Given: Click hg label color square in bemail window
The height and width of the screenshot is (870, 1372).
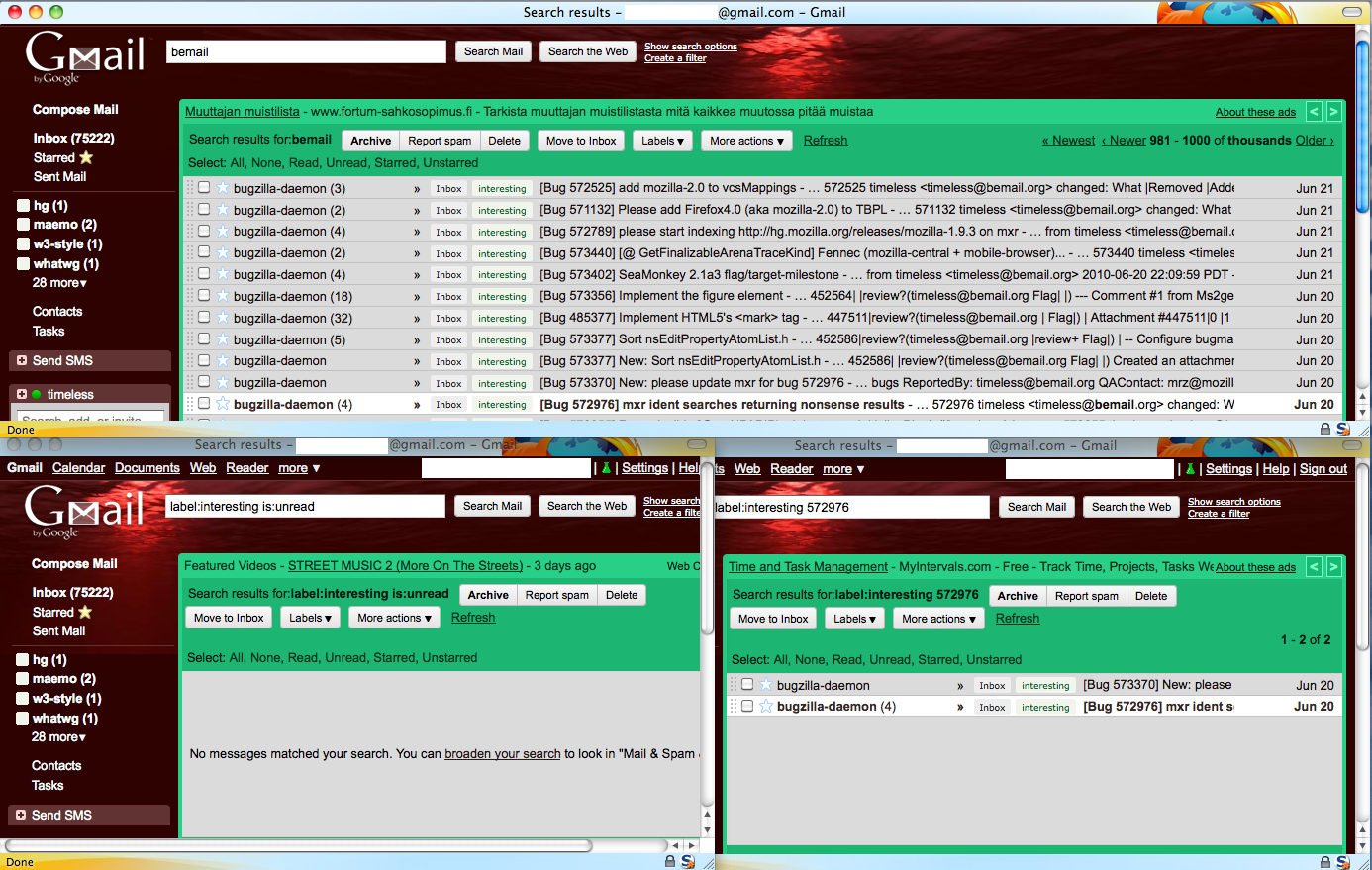Looking at the screenshot, I should coord(24,206).
